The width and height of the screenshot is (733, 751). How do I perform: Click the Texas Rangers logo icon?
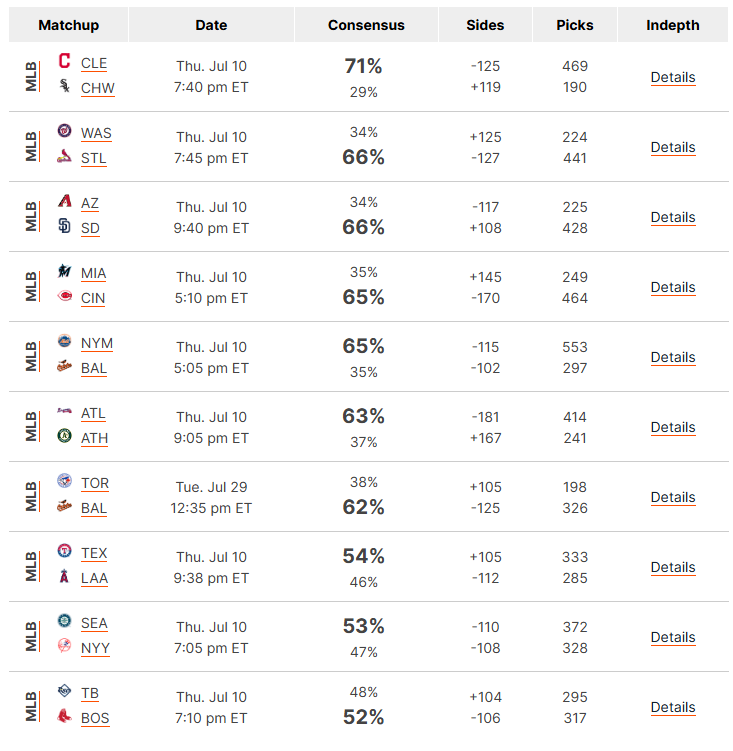(x=64, y=551)
